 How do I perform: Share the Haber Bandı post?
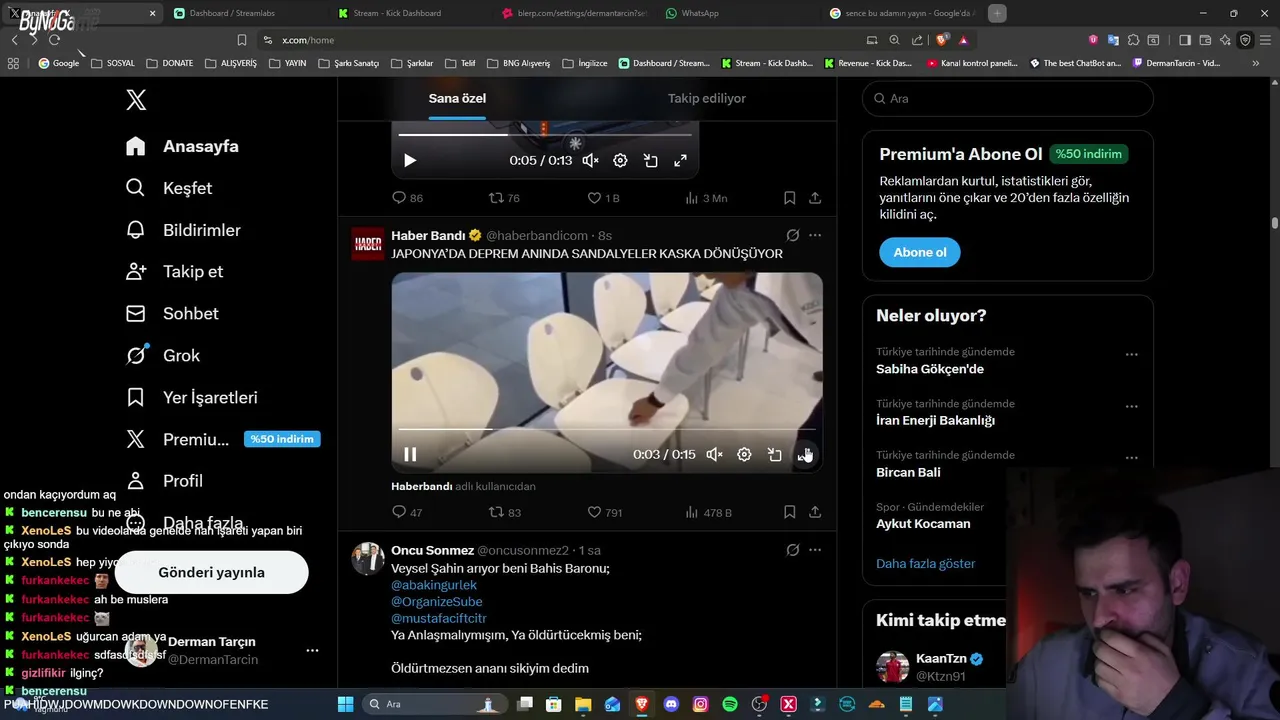(x=815, y=512)
